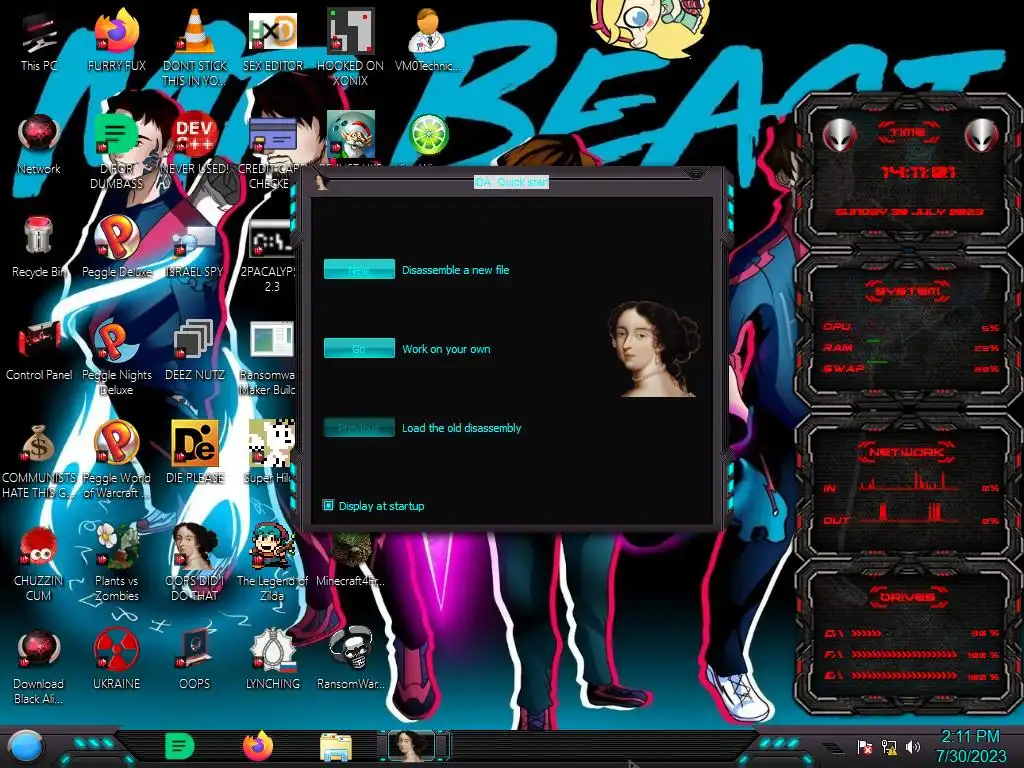The height and width of the screenshot is (768, 1024).
Task: Select the IDA portrait taskbar button
Action: click(x=412, y=746)
